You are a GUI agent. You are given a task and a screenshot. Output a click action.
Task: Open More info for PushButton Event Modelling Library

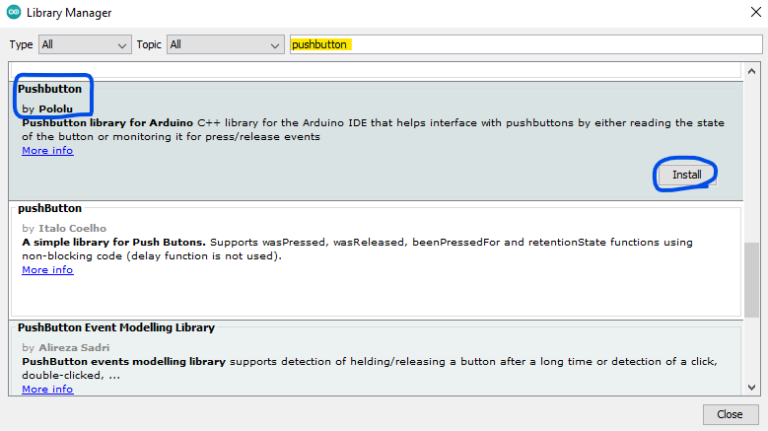pos(47,389)
